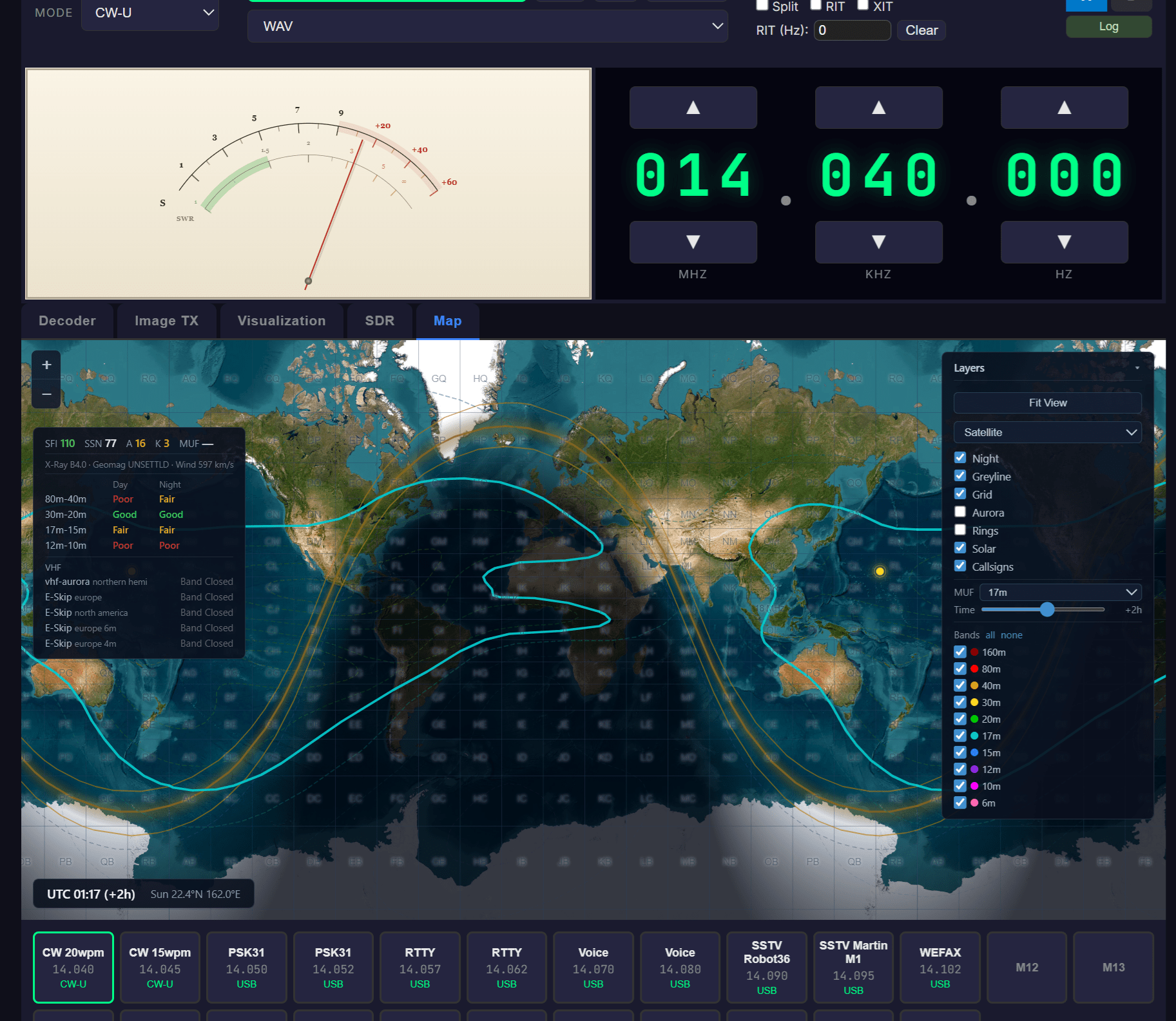1176x1021 pixels.
Task: Uncheck the 30m band
Action: (x=960, y=701)
